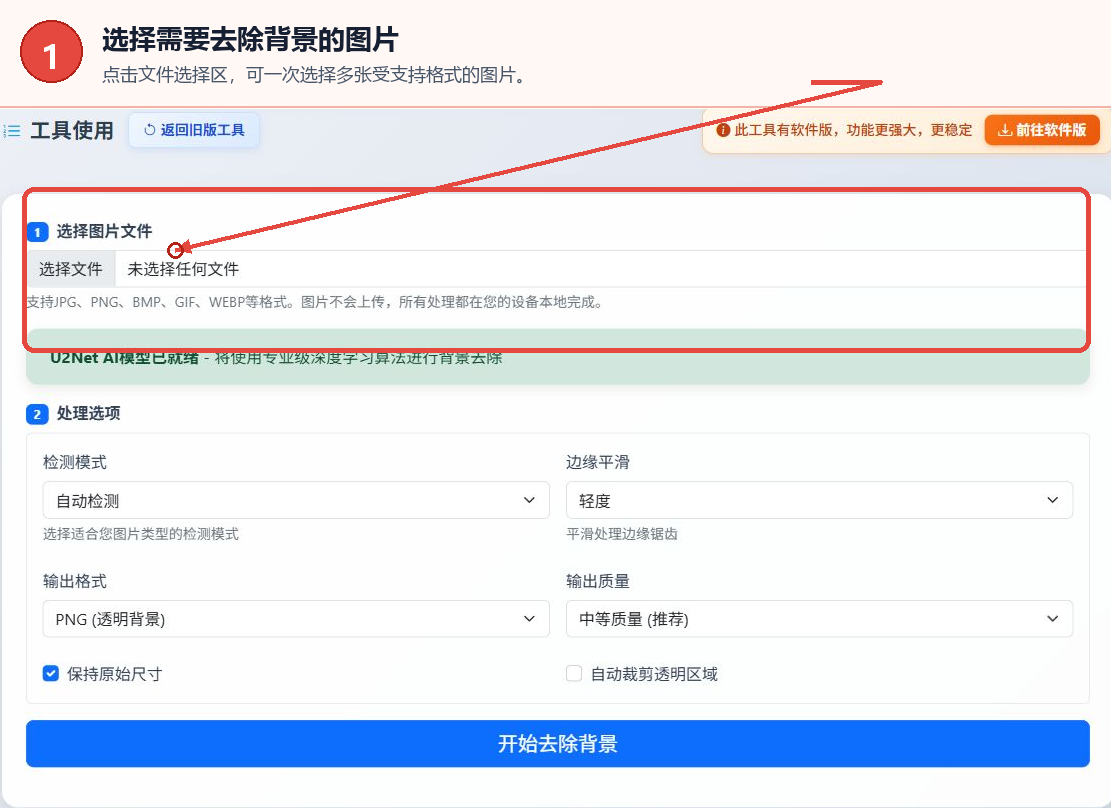Click the 未选择任何文件 file input field

tap(556, 269)
